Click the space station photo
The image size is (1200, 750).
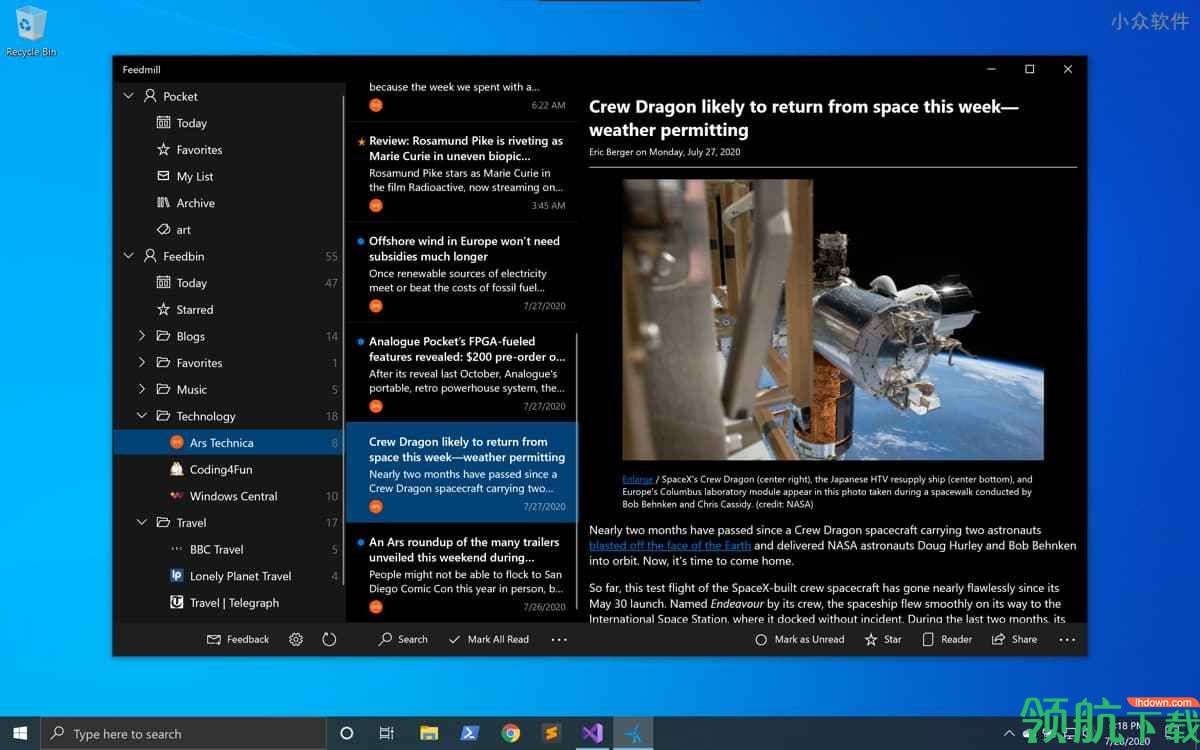point(832,320)
